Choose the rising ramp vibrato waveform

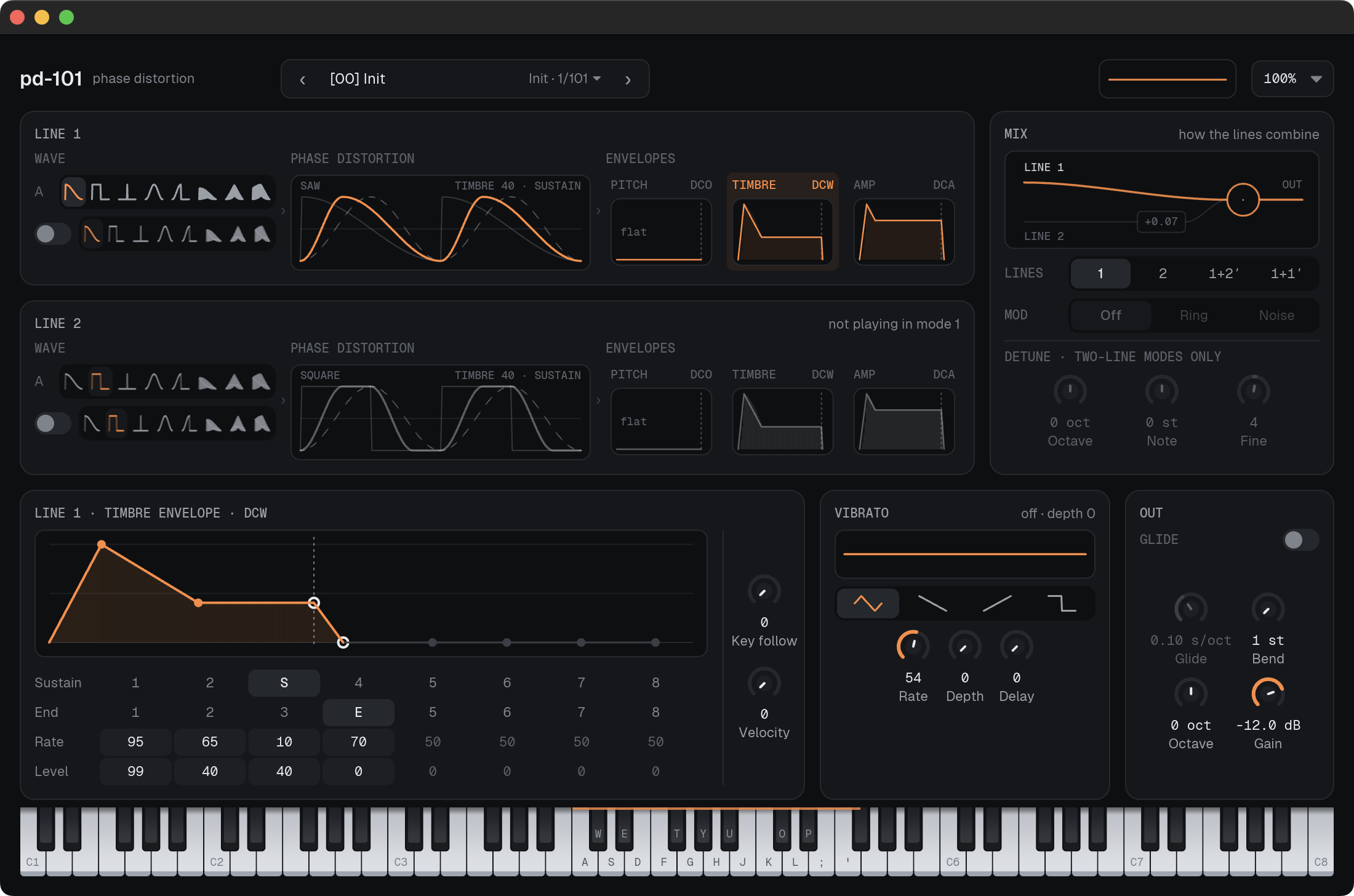[997, 603]
